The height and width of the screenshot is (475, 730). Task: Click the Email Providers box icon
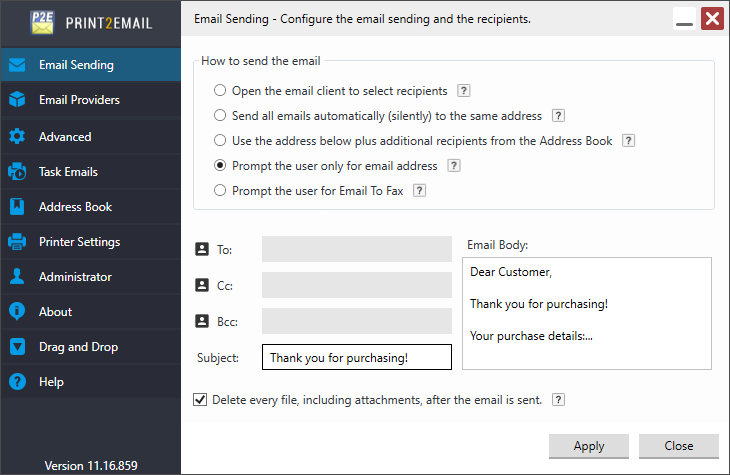point(17,100)
